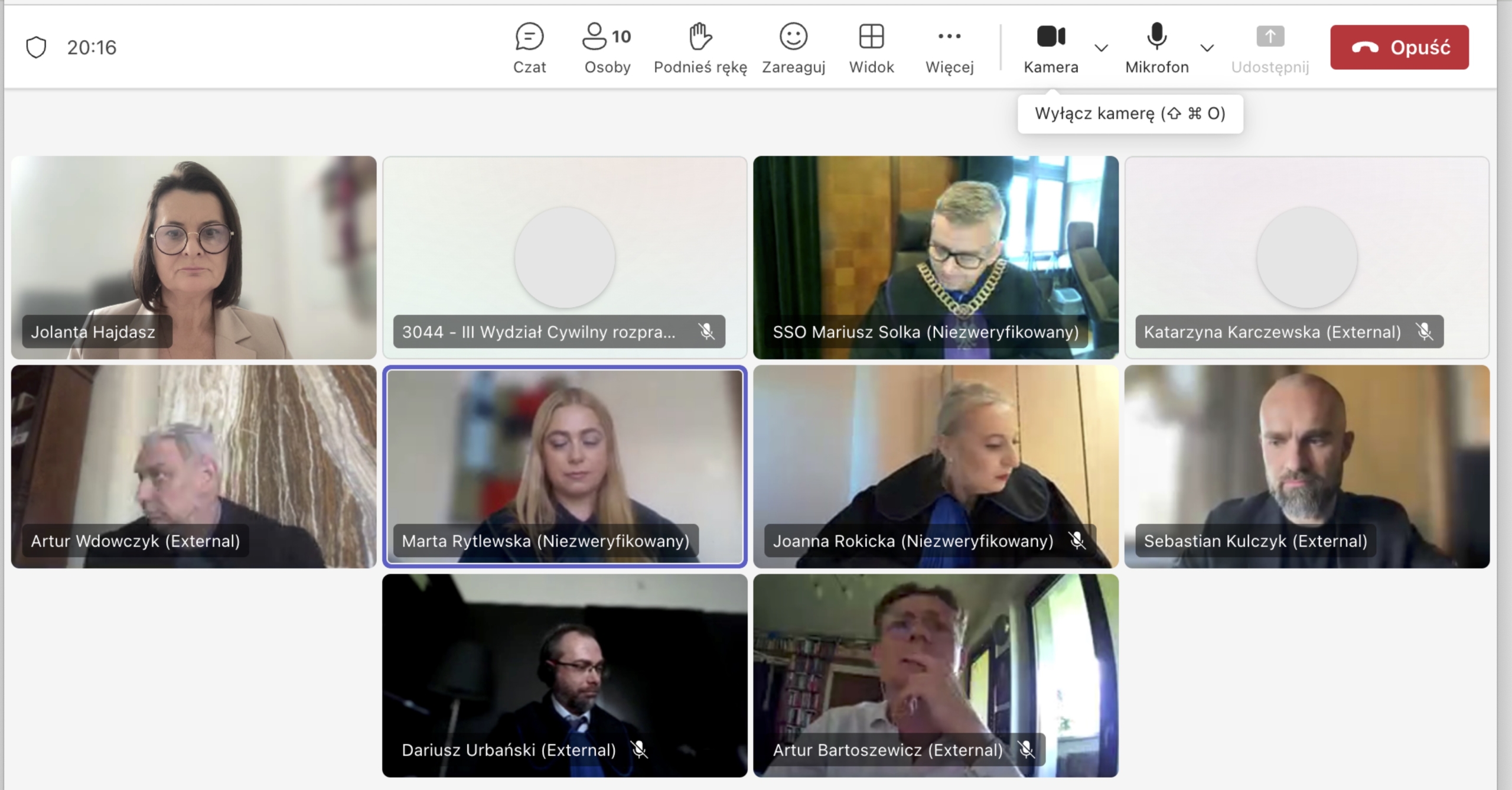Click the 20:16 meeting timer
Viewport: 1512px width, 790px height.
pyautogui.click(x=92, y=47)
